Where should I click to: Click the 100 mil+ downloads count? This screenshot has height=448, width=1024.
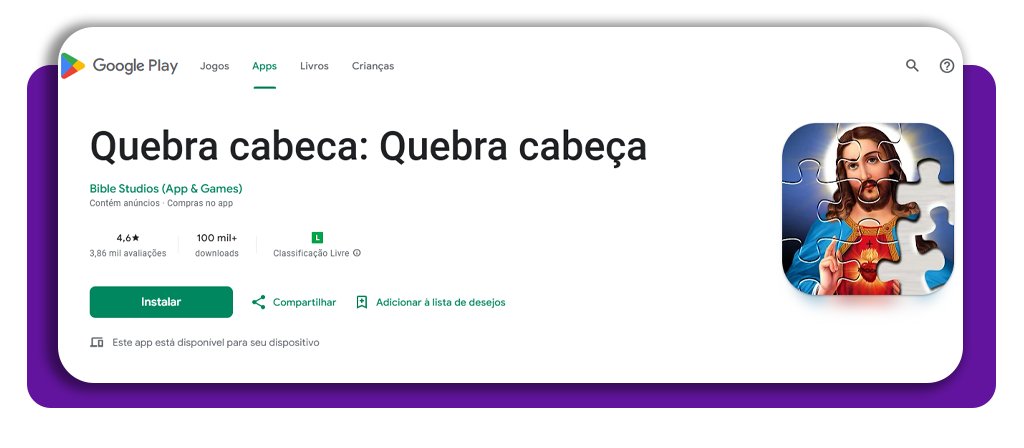click(x=217, y=238)
